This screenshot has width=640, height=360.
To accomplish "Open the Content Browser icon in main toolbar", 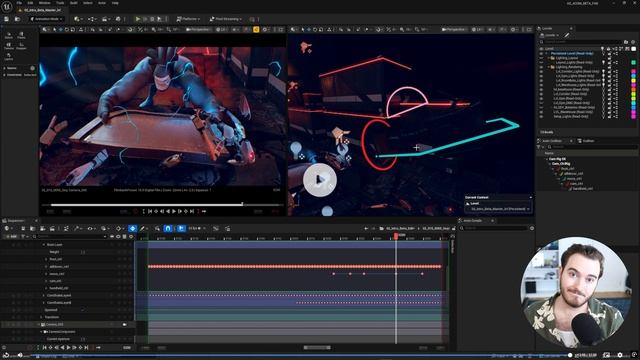I will (x=17, y=19).
